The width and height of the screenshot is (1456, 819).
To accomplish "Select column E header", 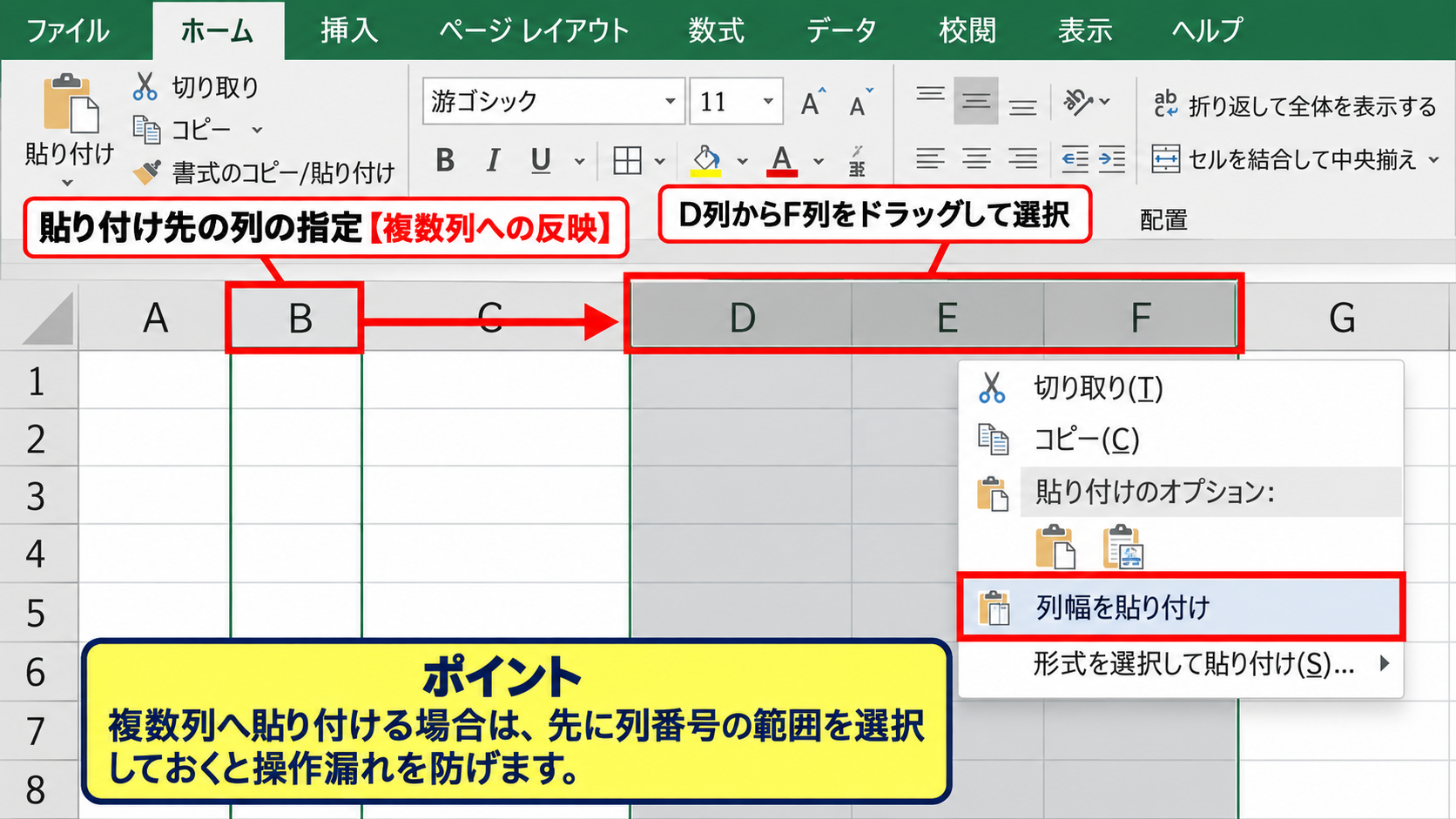I will tap(947, 318).
